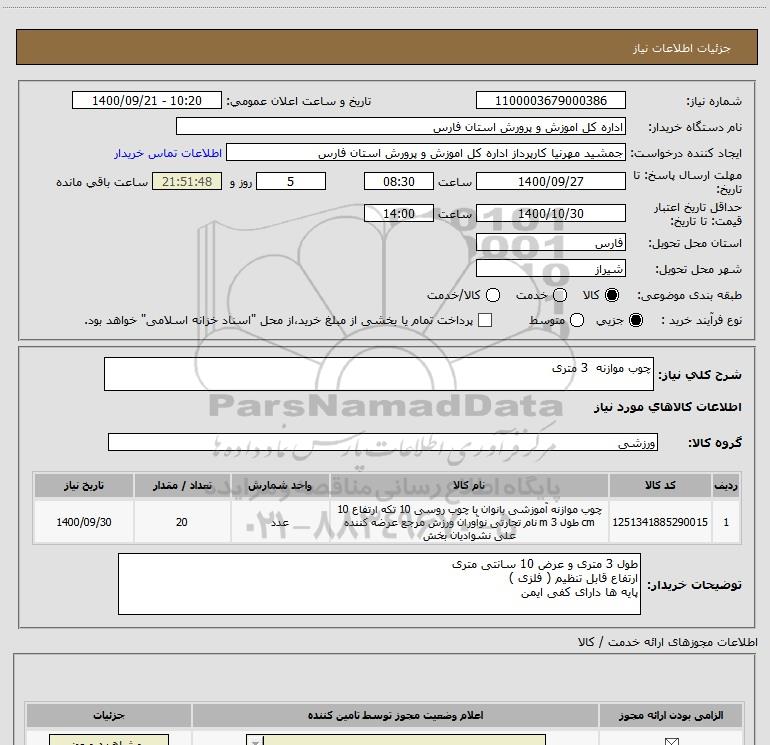Click the need number field 1100003679000386

pos(550,100)
